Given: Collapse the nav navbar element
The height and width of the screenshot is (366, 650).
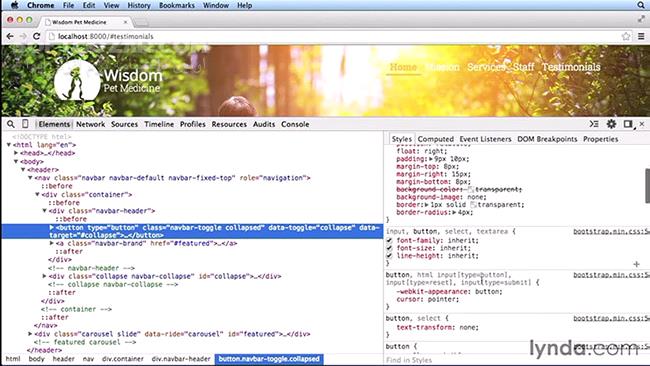Looking at the screenshot, I should coord(30,178).
